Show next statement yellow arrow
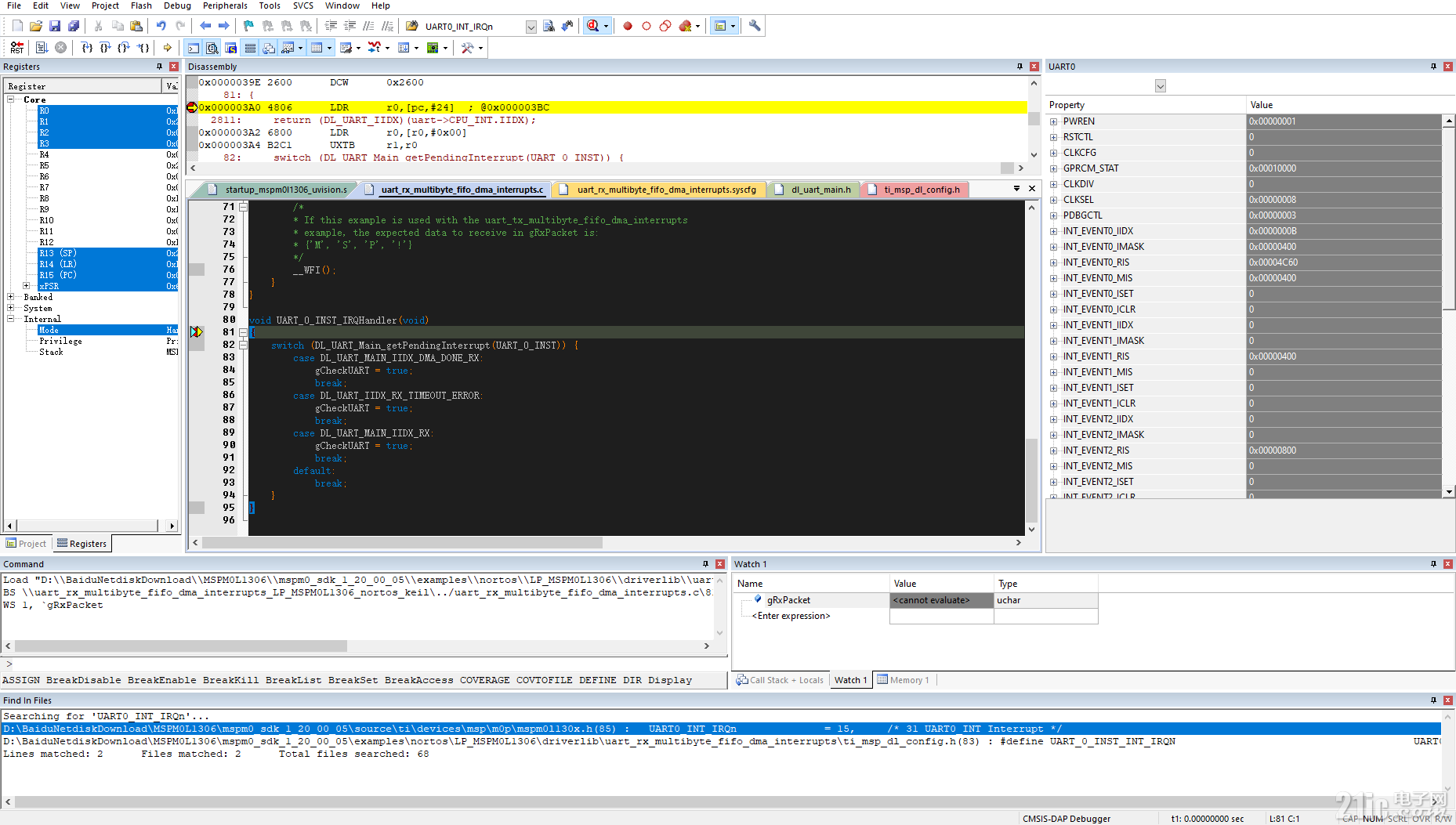Screen dimensions: 1456x825 click(168, 48)
